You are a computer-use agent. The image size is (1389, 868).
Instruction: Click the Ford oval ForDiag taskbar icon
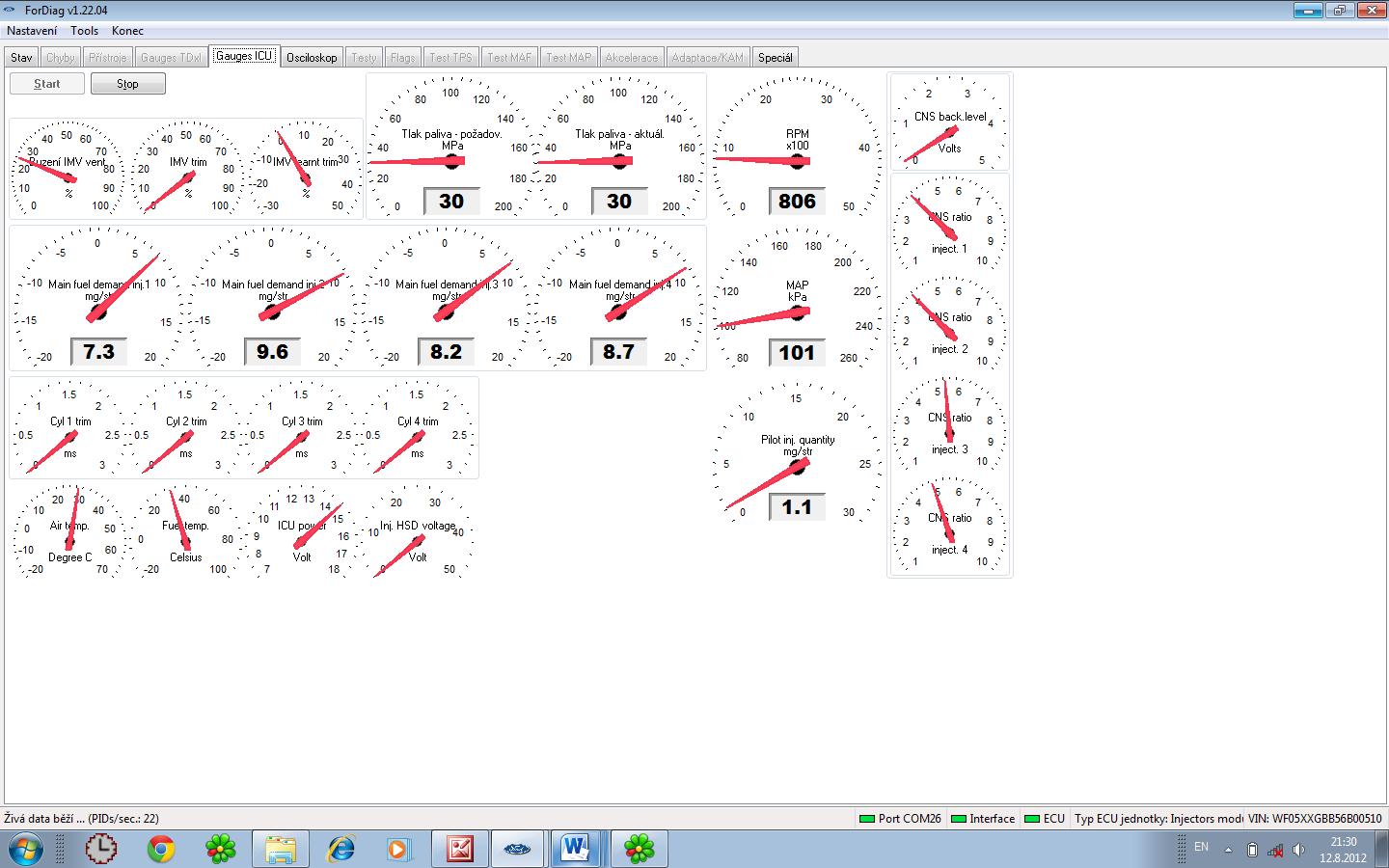click(x=518, y=849)
